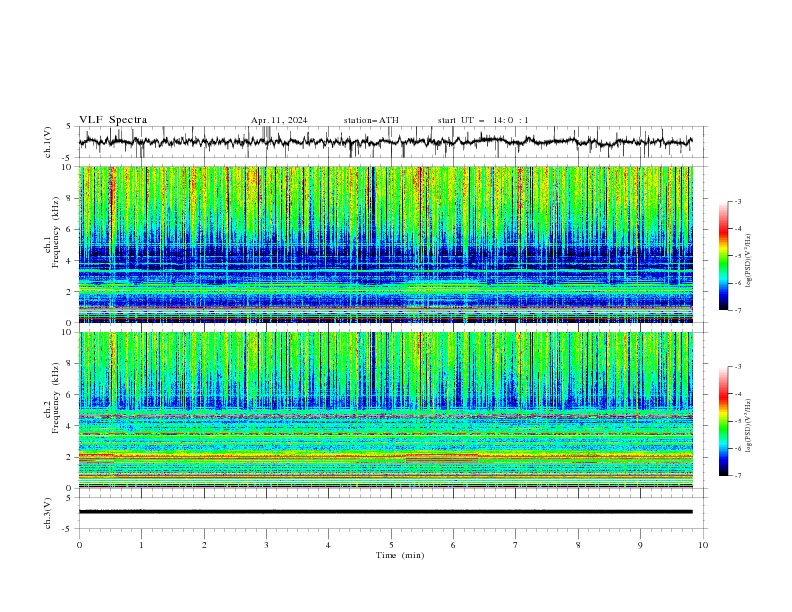Click the time axis tick label '1'
This screenshot has width=792, height=612.
141,545
